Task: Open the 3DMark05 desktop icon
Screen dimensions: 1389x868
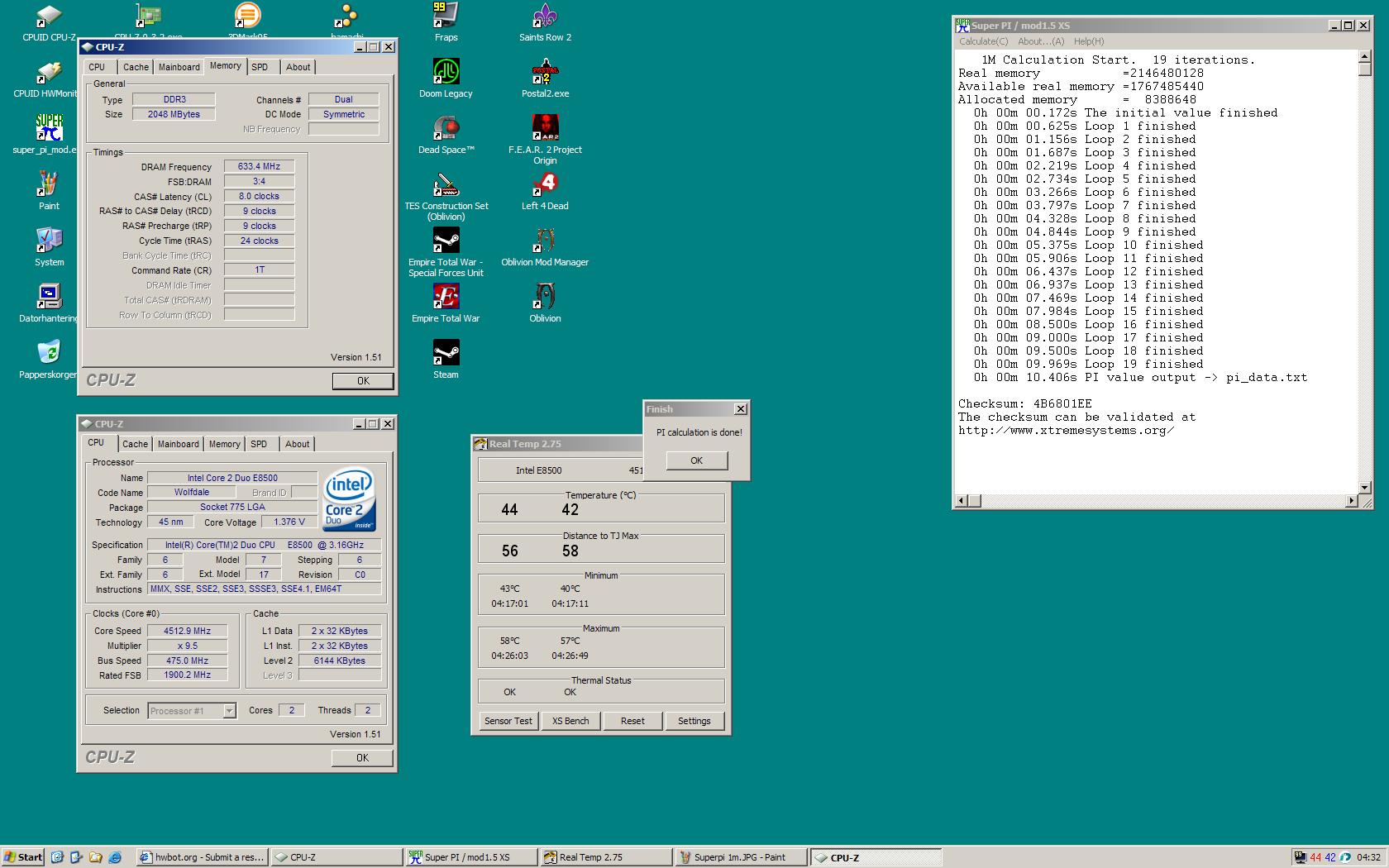Action: [x=247, y=20]
